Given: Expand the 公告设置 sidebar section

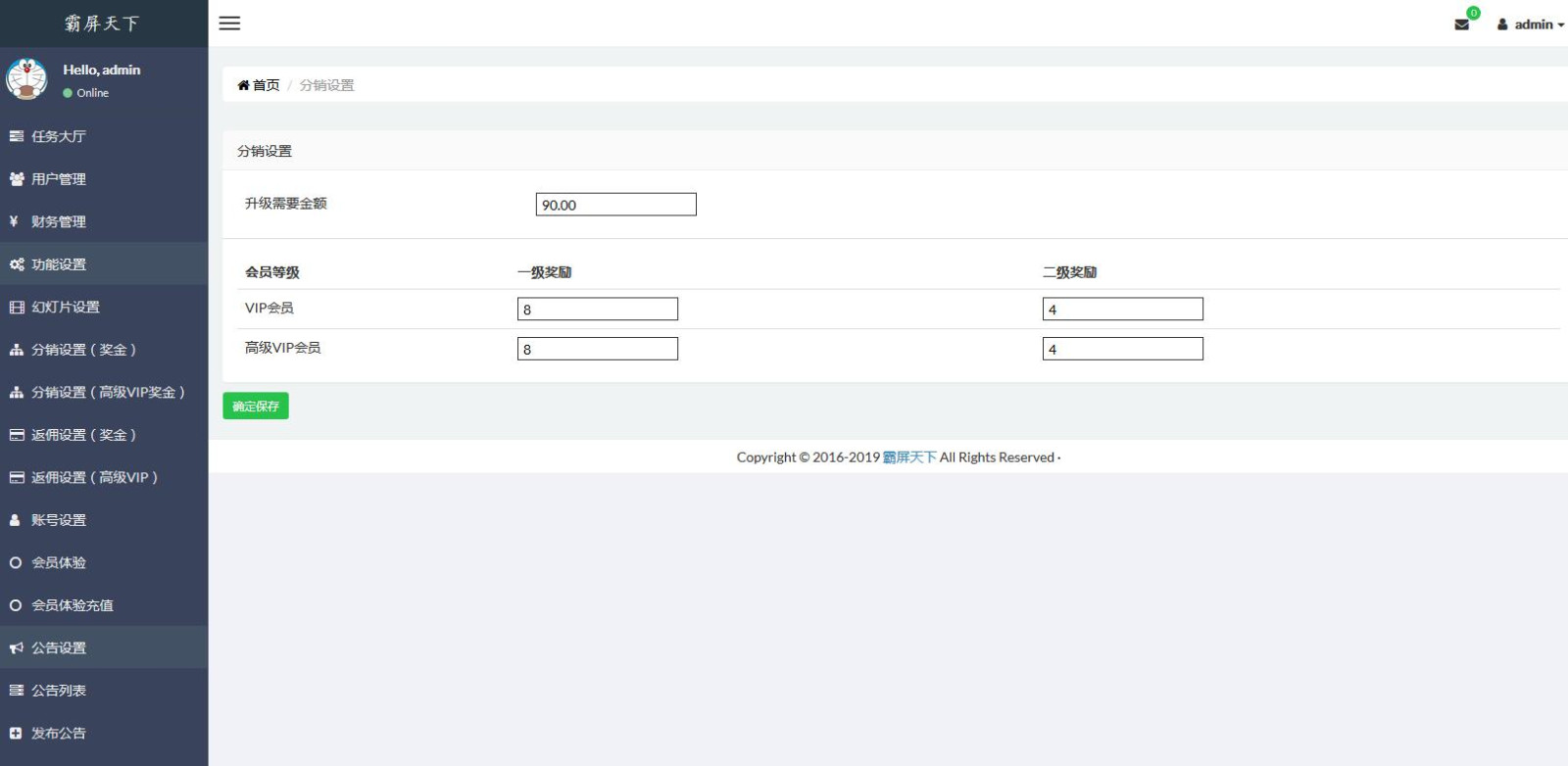Looking at the screenshot, I should coord(59,647).
